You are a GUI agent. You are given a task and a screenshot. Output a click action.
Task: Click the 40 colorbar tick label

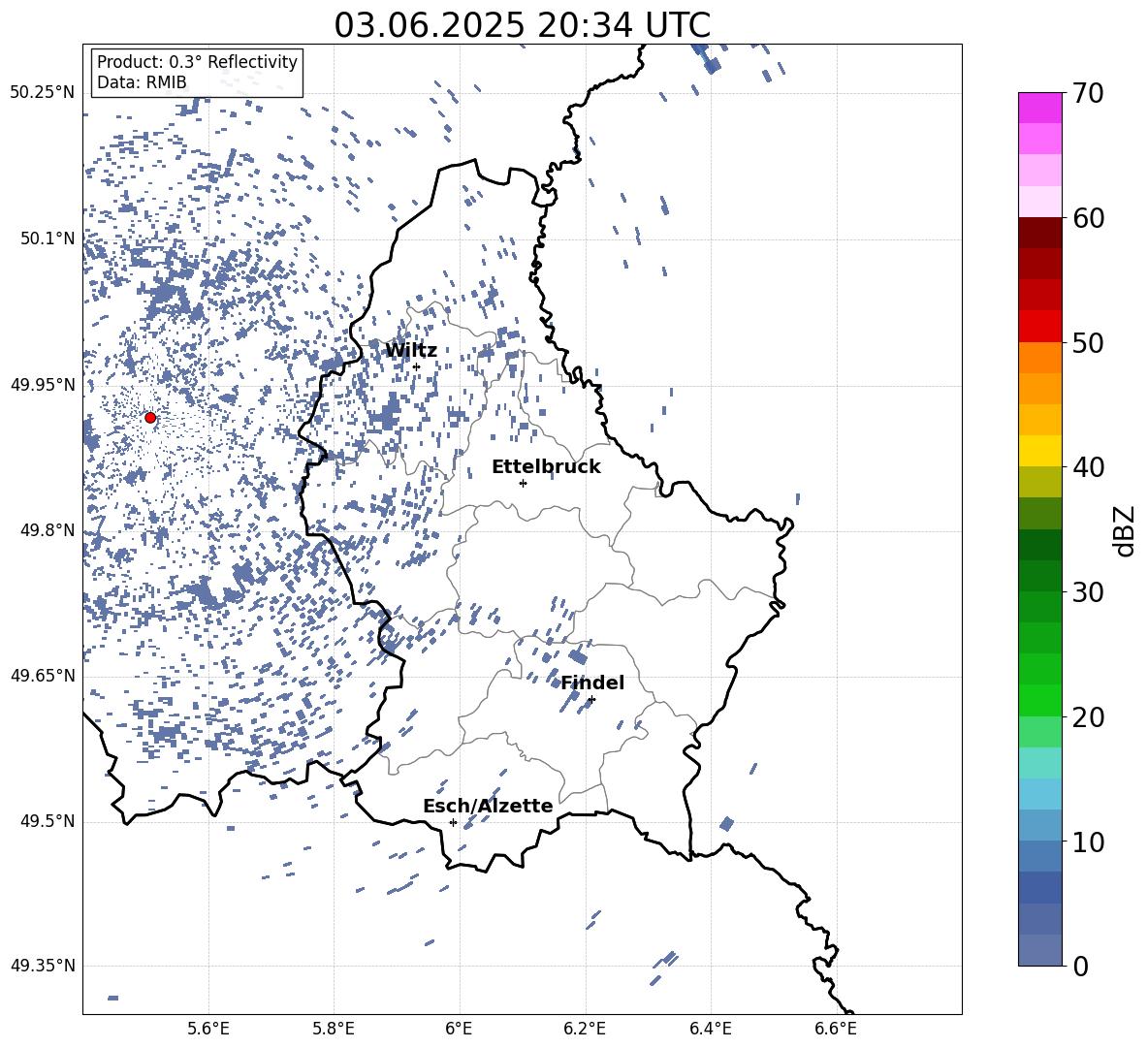[x=1087, y=467]
